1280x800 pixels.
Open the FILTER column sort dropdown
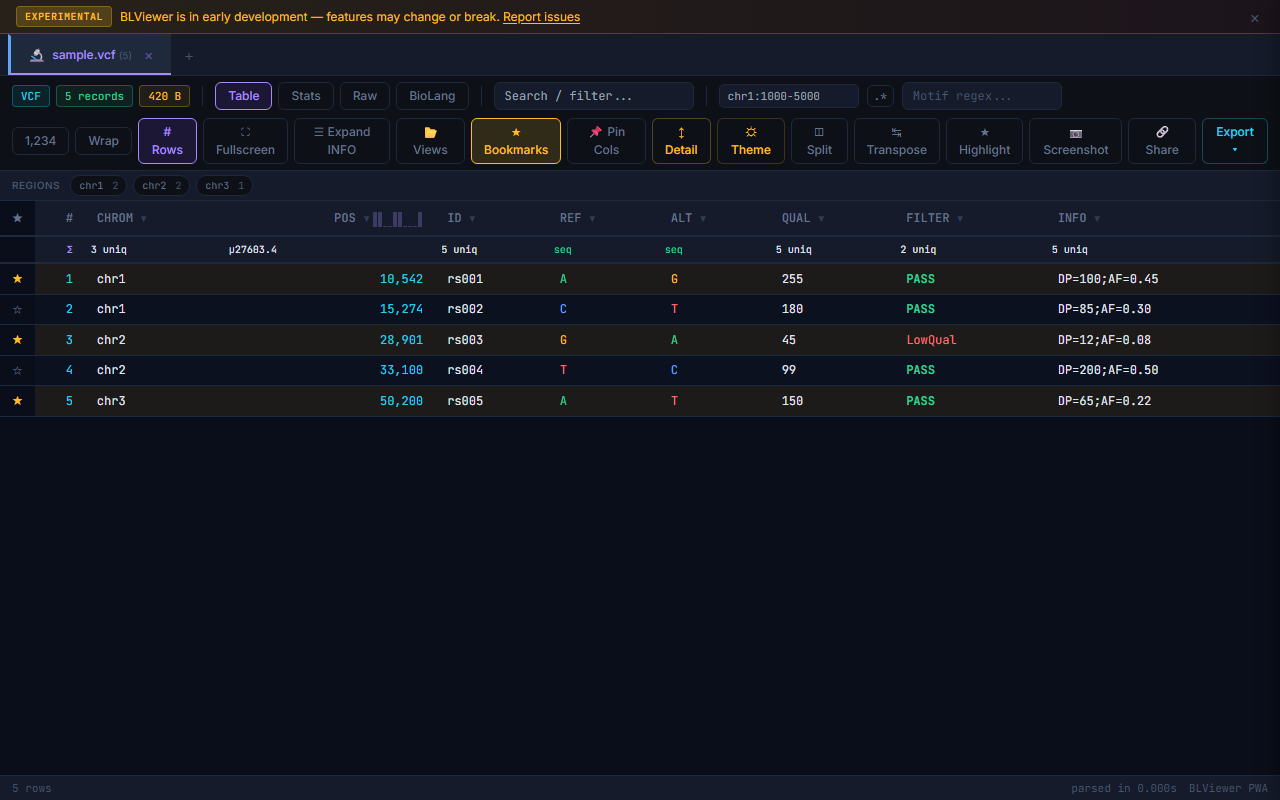pos(960,219)
